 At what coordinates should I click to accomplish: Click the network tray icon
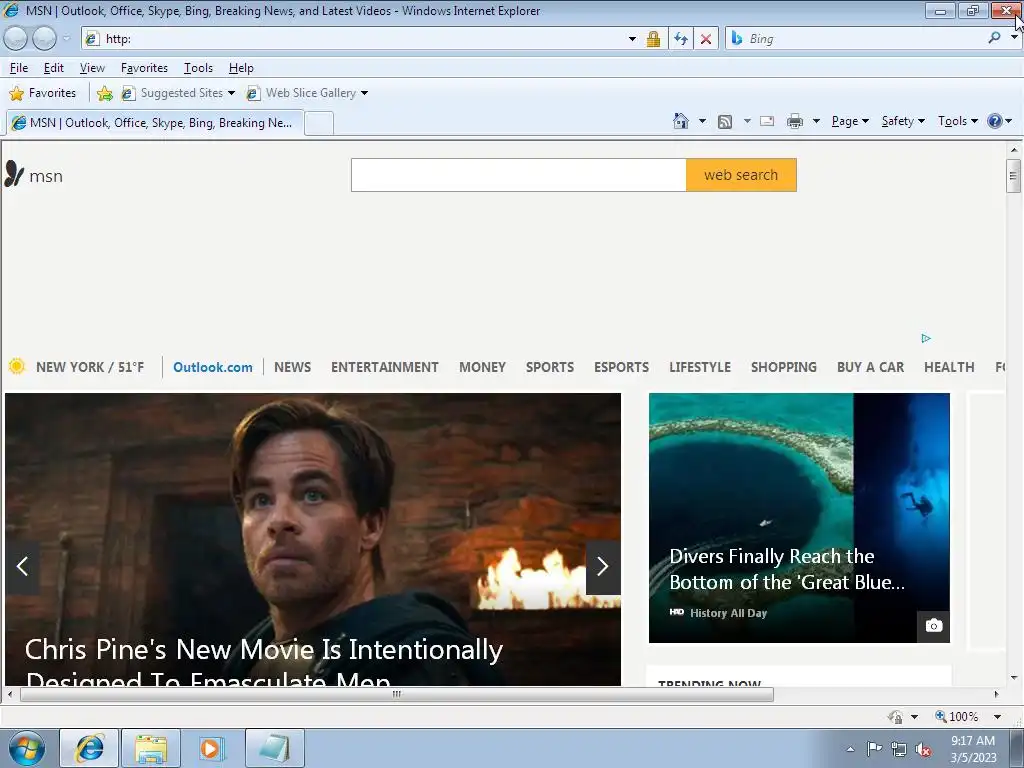pos(899,750)
